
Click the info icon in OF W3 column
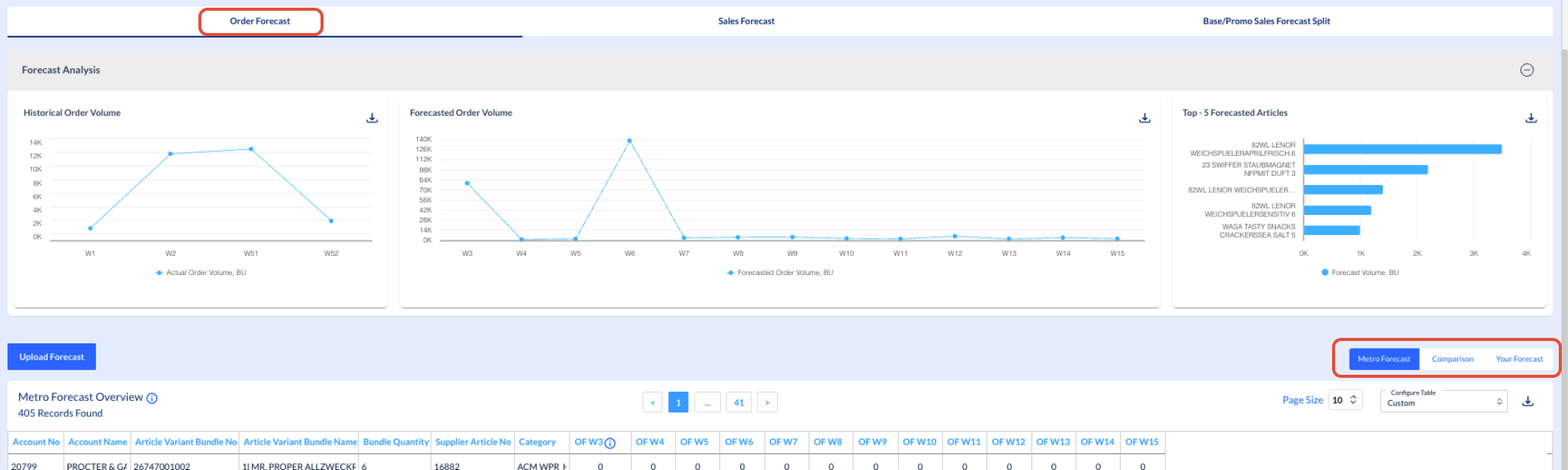610,443
